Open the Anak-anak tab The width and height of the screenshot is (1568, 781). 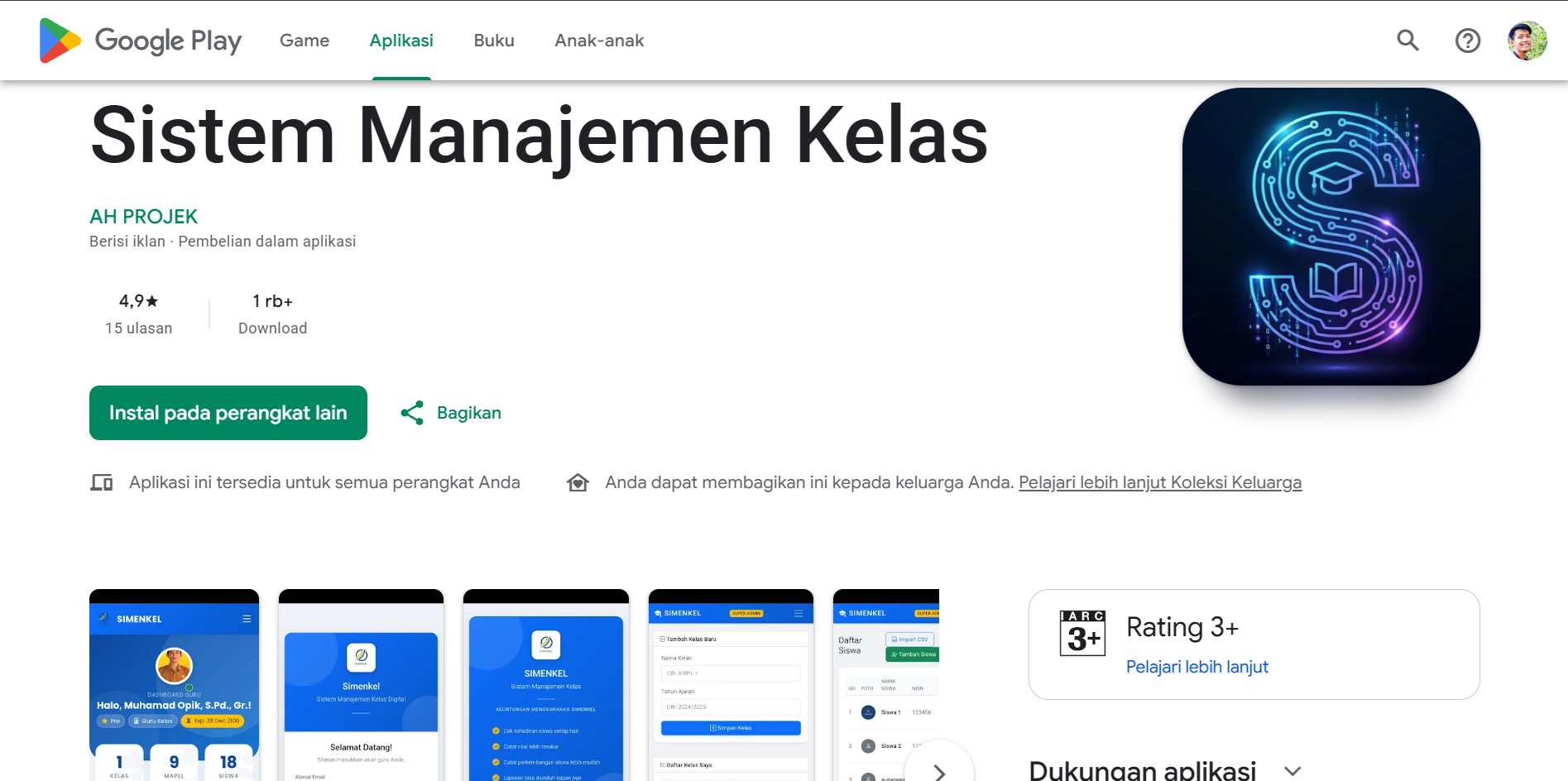tap(599, 41)
